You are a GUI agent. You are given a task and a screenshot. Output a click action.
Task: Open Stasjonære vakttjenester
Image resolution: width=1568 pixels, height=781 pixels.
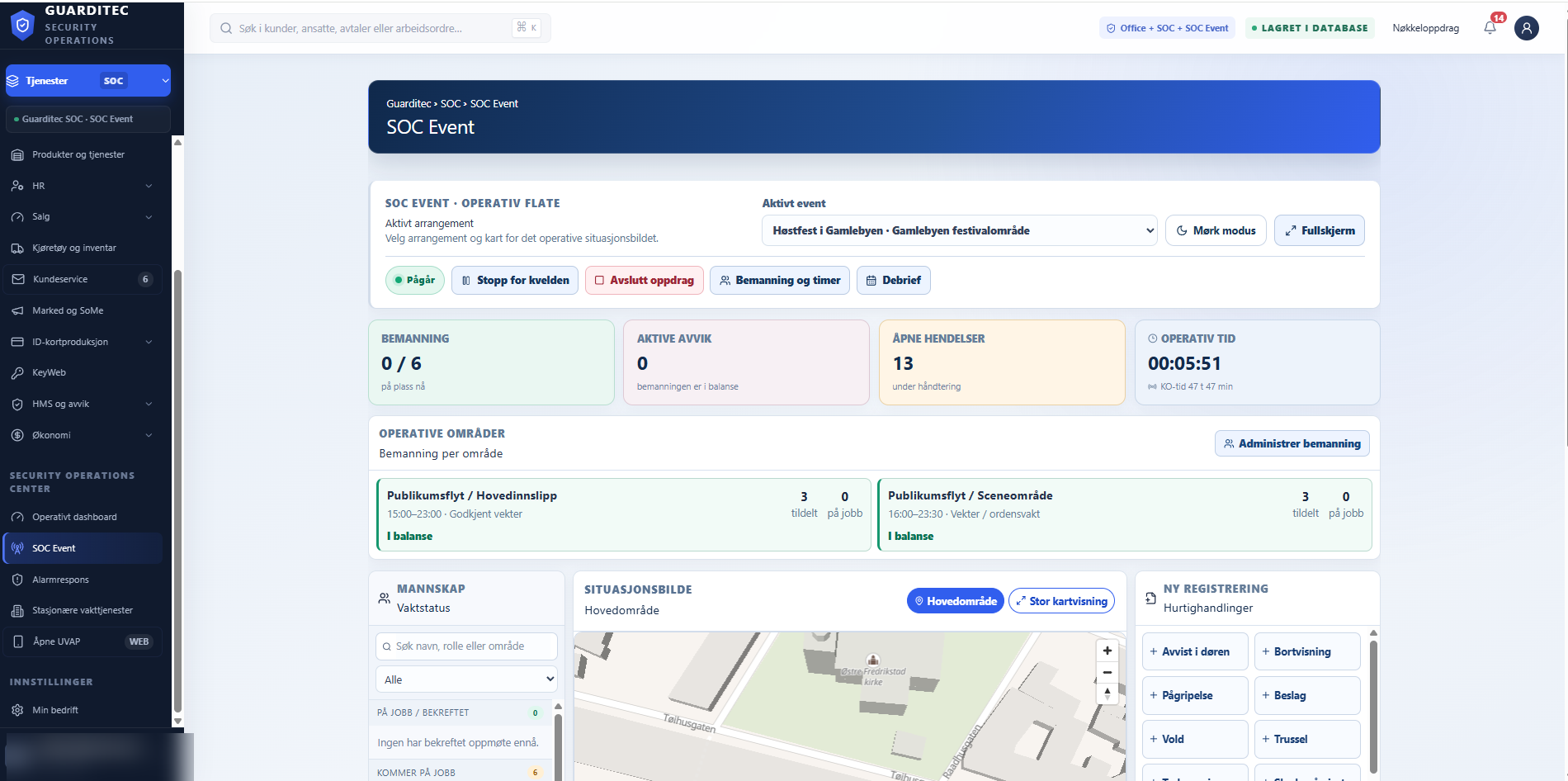(x=83, y=611)
